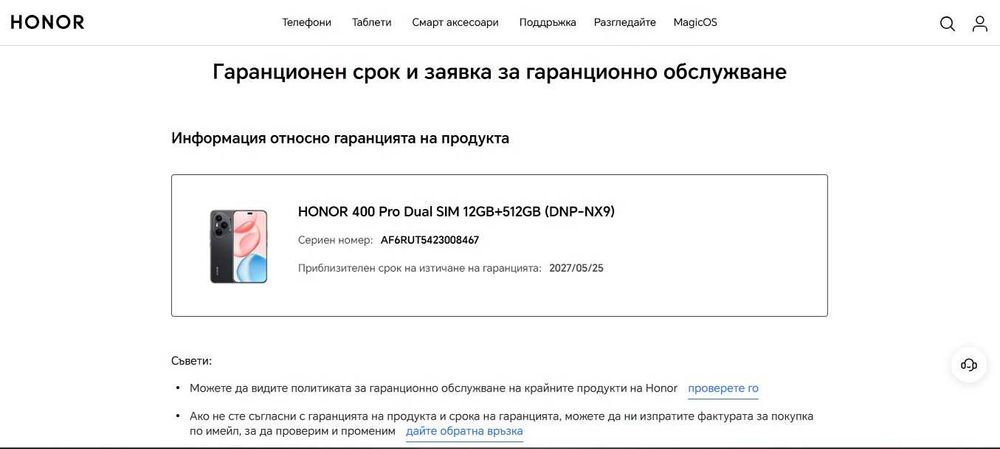1000x449 pixels.
Task: Follow the дайте обратна връзка link
Action: coord(464,431)
